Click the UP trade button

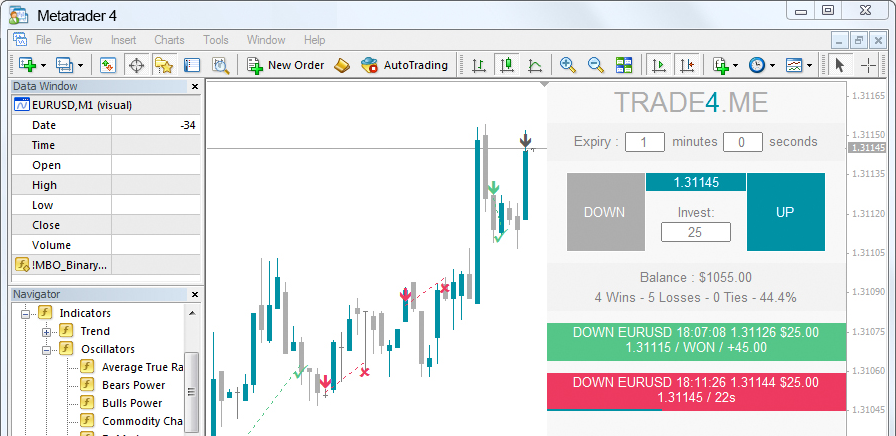[x=786, y=212]
